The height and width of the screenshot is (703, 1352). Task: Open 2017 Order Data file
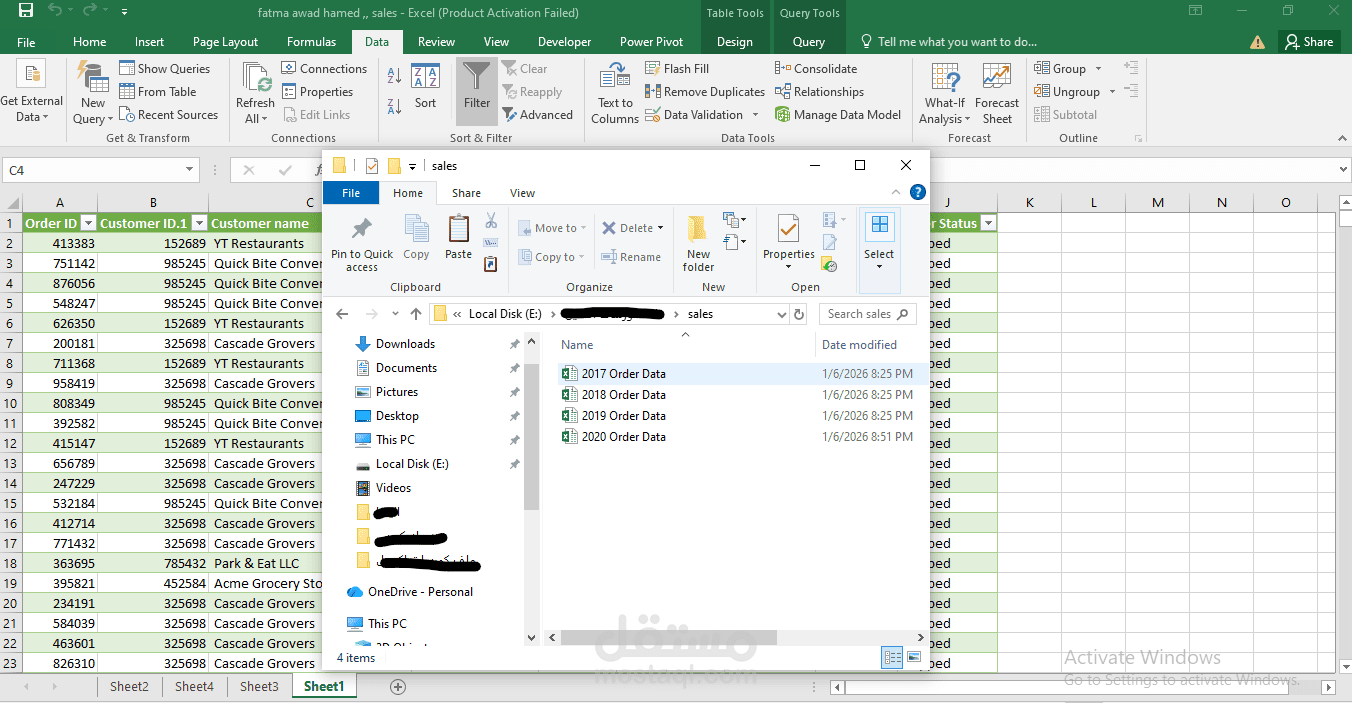click(x=623, y=374)
